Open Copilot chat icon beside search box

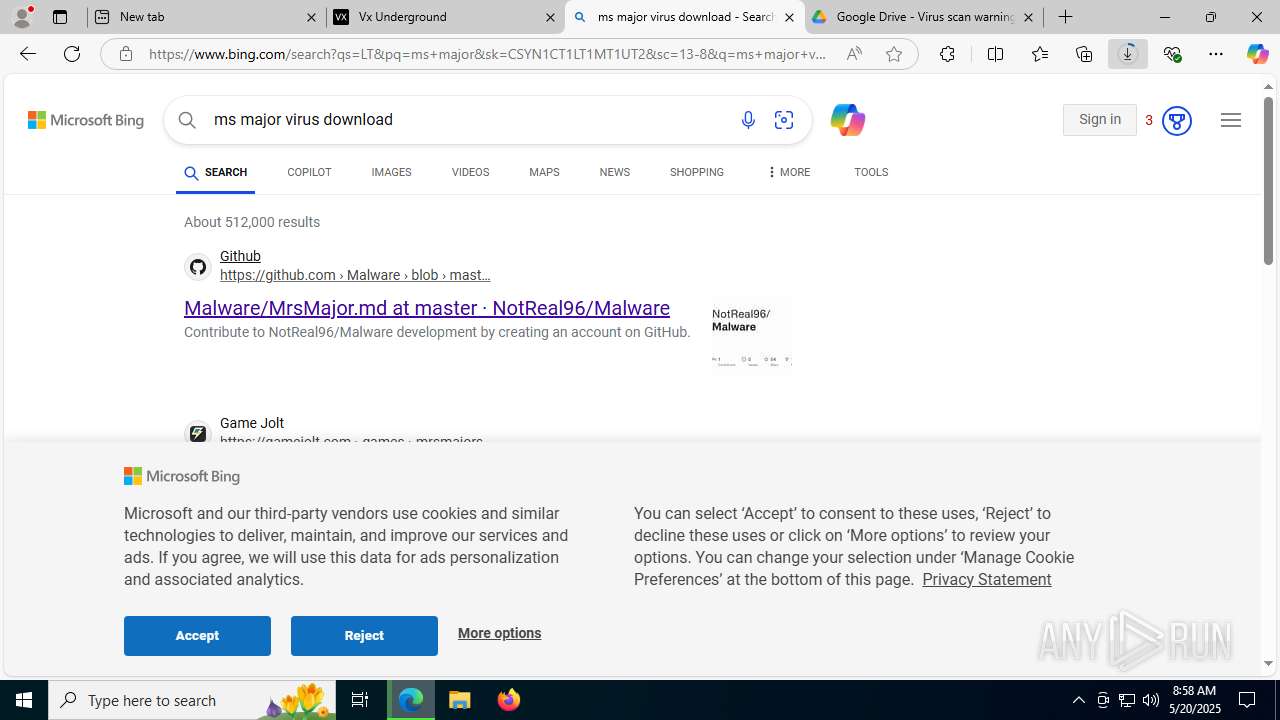[x=847, y=120]
